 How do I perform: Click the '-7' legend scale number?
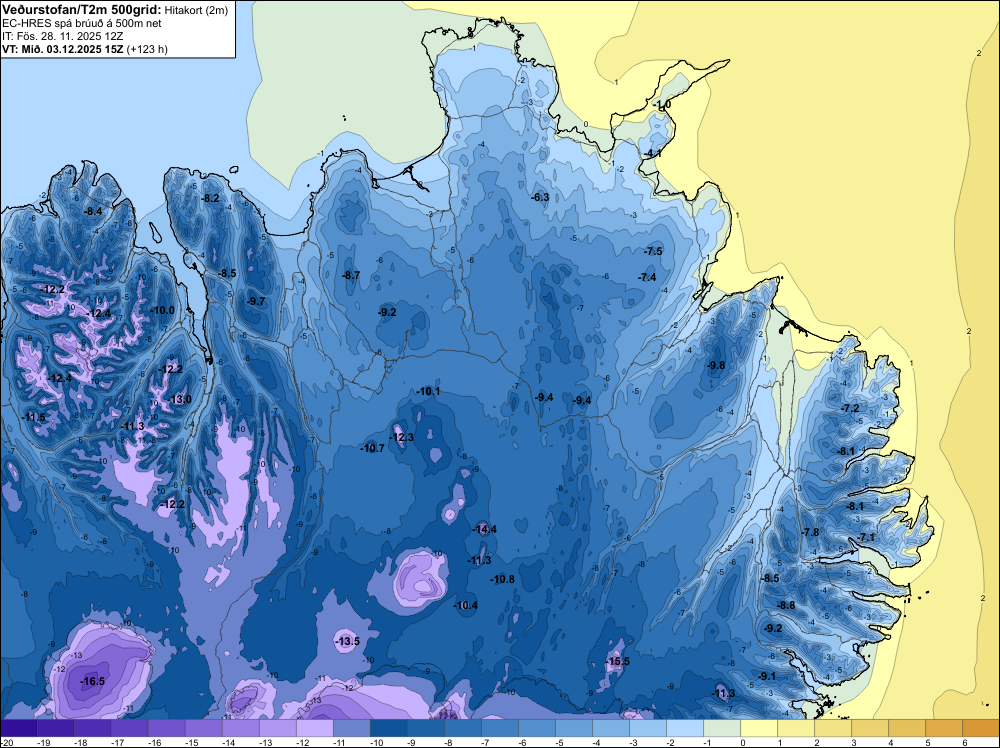coord(487,742)
